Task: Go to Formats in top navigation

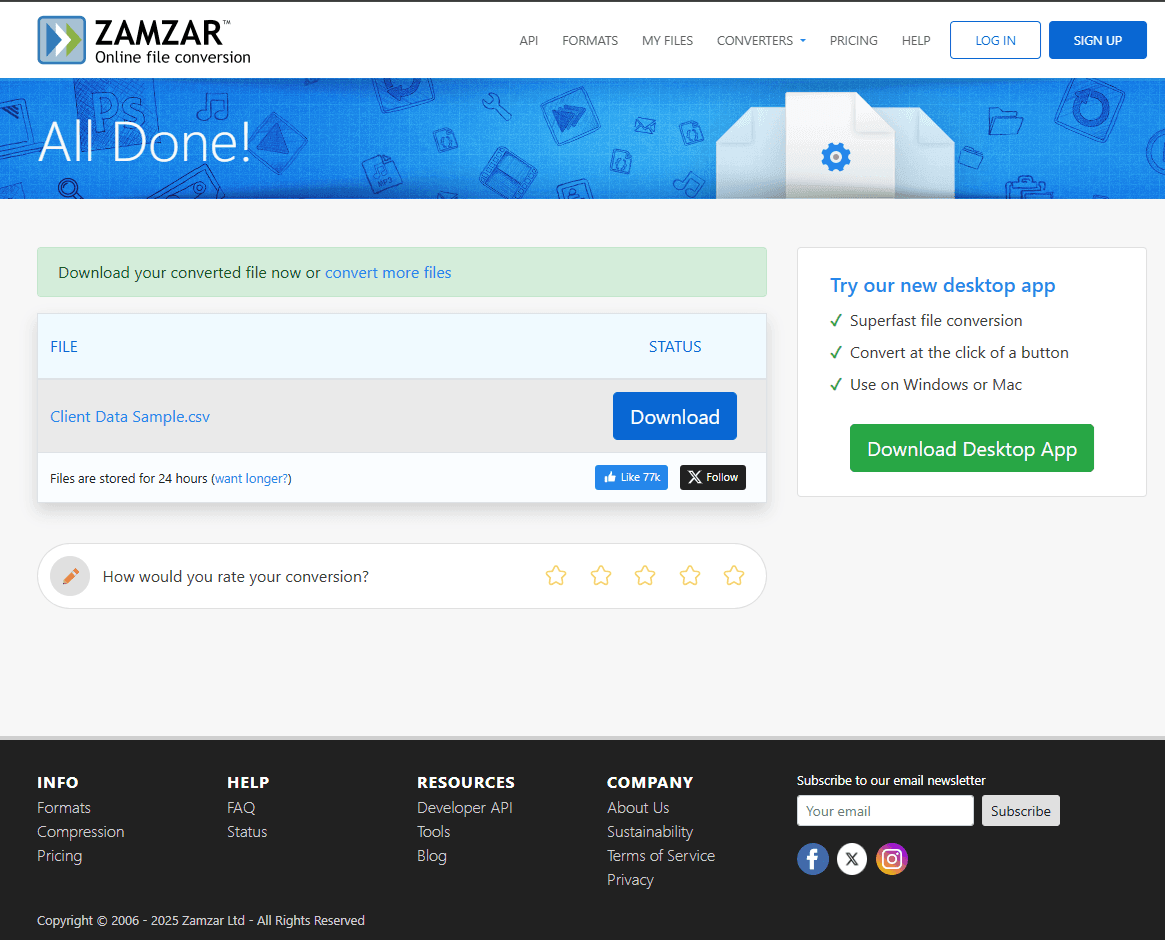Action: pyautogui.click(x=590, y=41)
